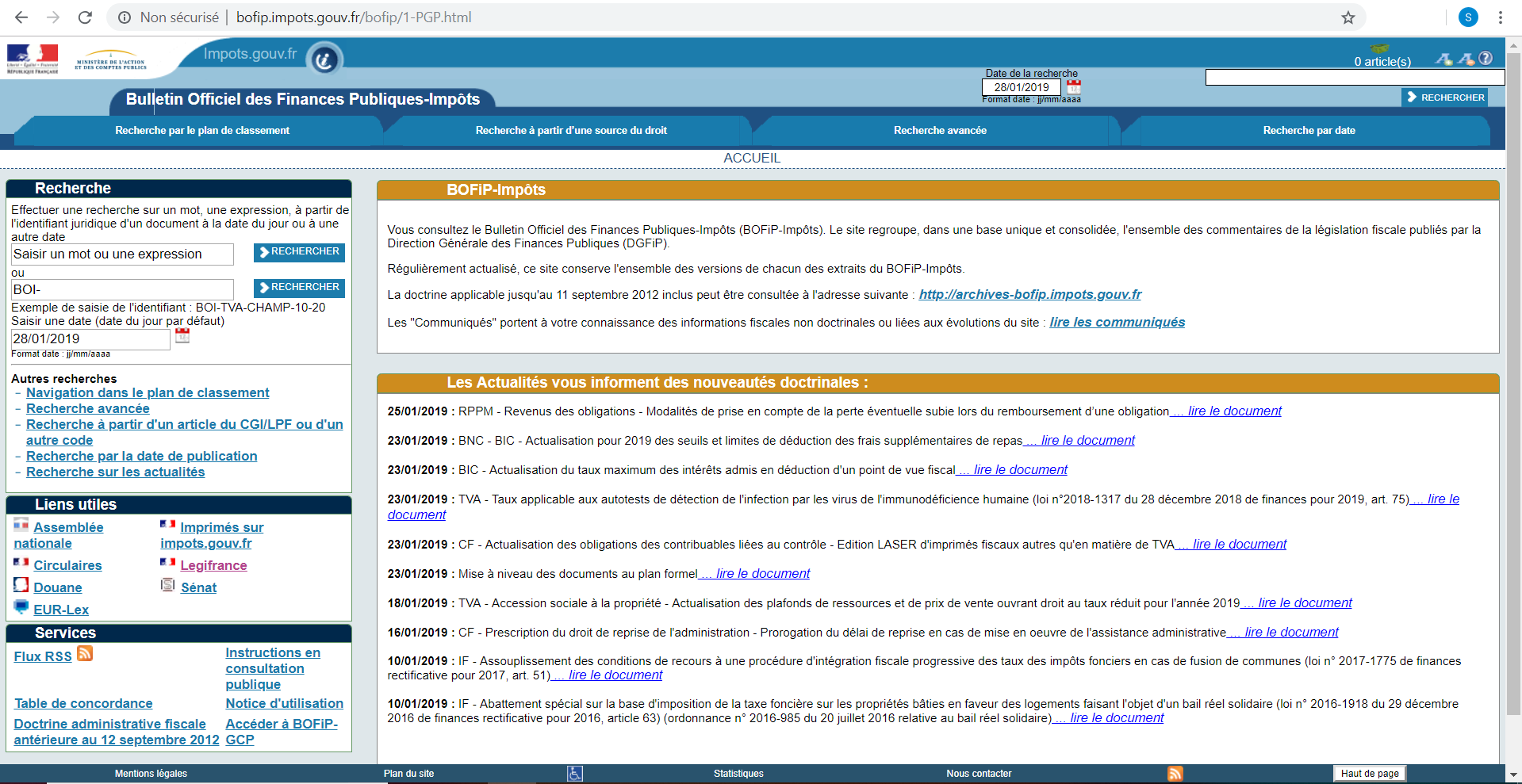
Task: Open 'Recherche à partir d'une source du droit' tab
Action: tap(571, 131)
